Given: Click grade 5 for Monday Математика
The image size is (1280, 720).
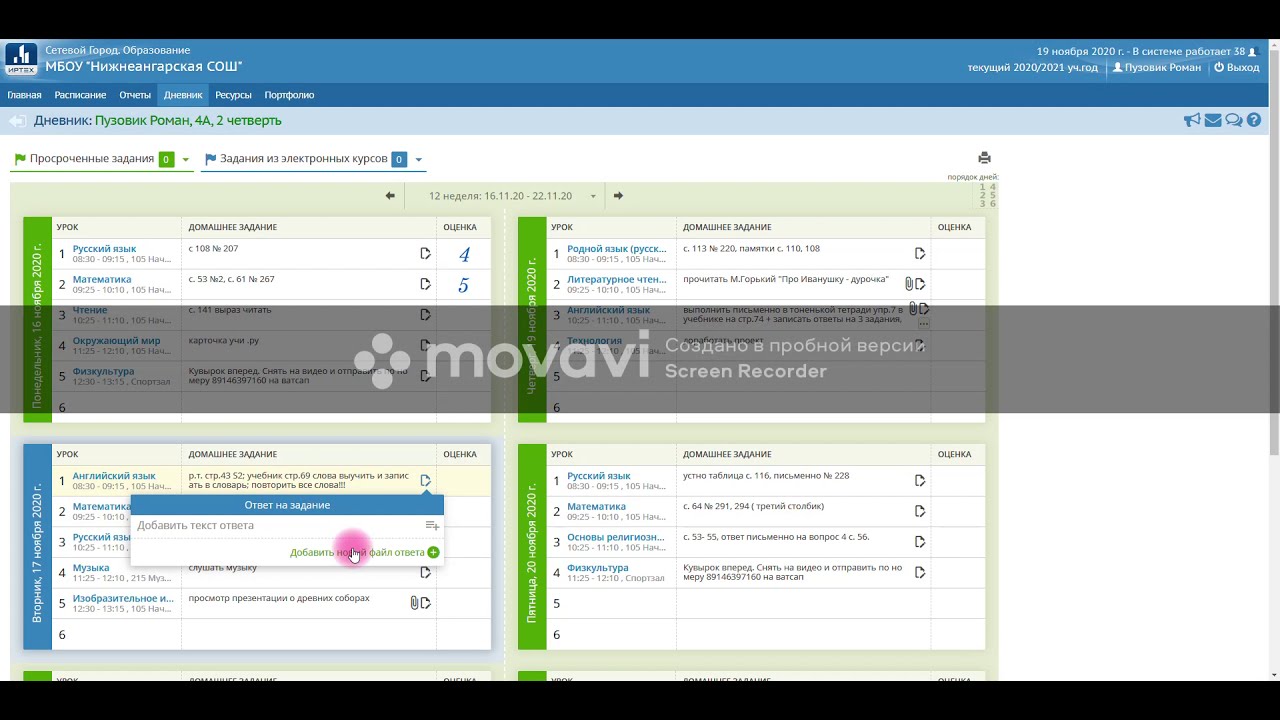Looking at the screenshot, I should [x=464, y=286].
